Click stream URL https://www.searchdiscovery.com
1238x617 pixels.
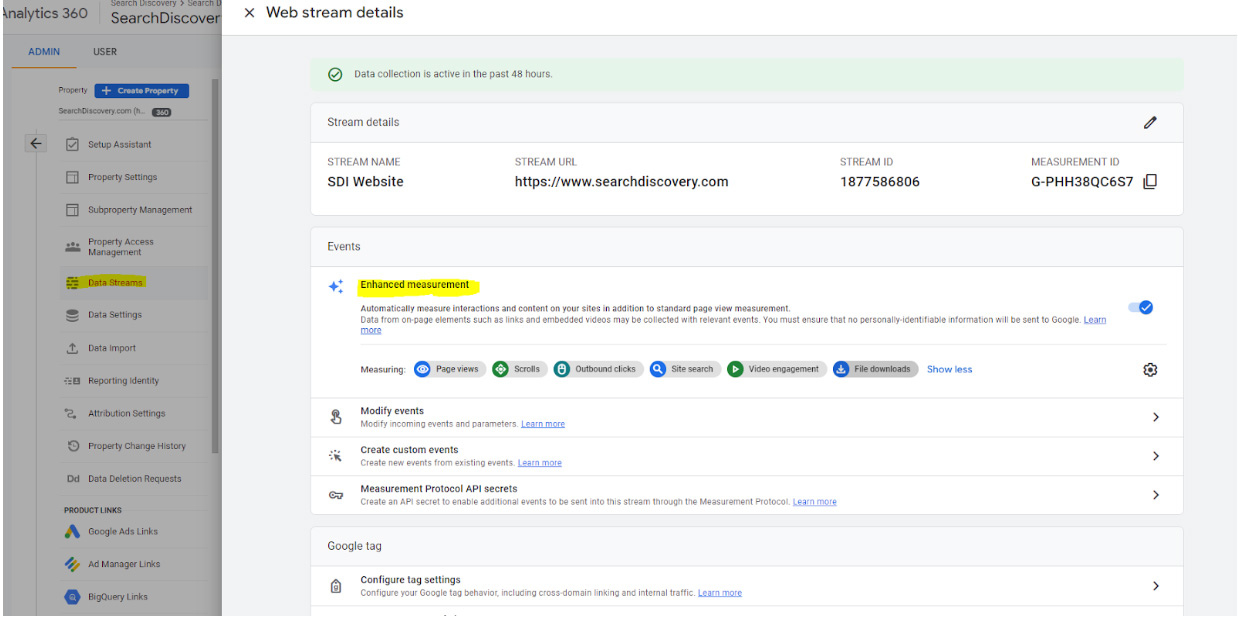click(x=621, y=182)
